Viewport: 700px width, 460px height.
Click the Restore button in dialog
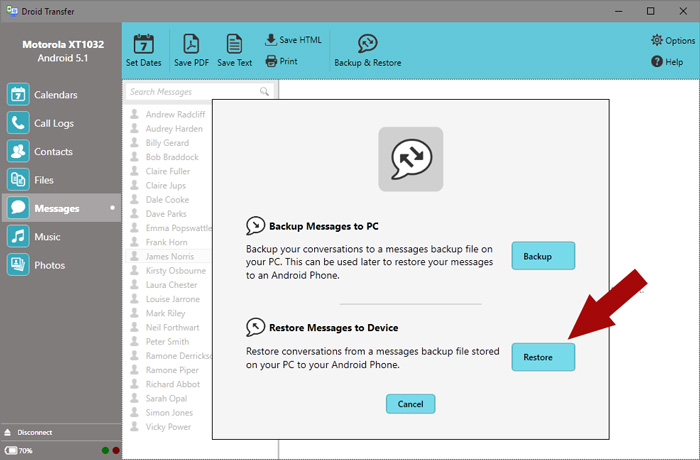[x=543, y=357]
